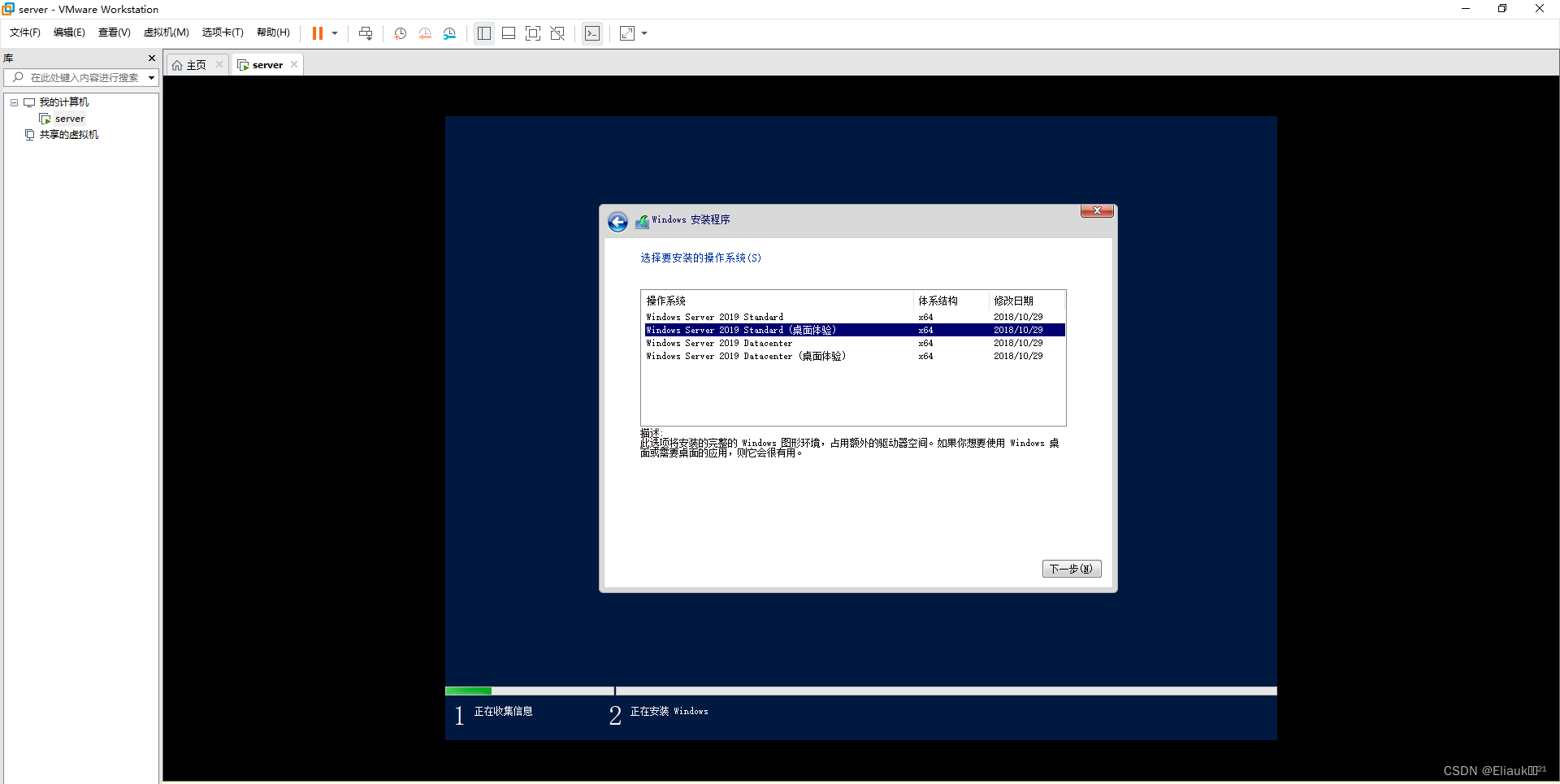Screen dimensions: 1560x784
Task: Select the Windows Server 2019 Datacenter core edition
Action: pos(855,343)
